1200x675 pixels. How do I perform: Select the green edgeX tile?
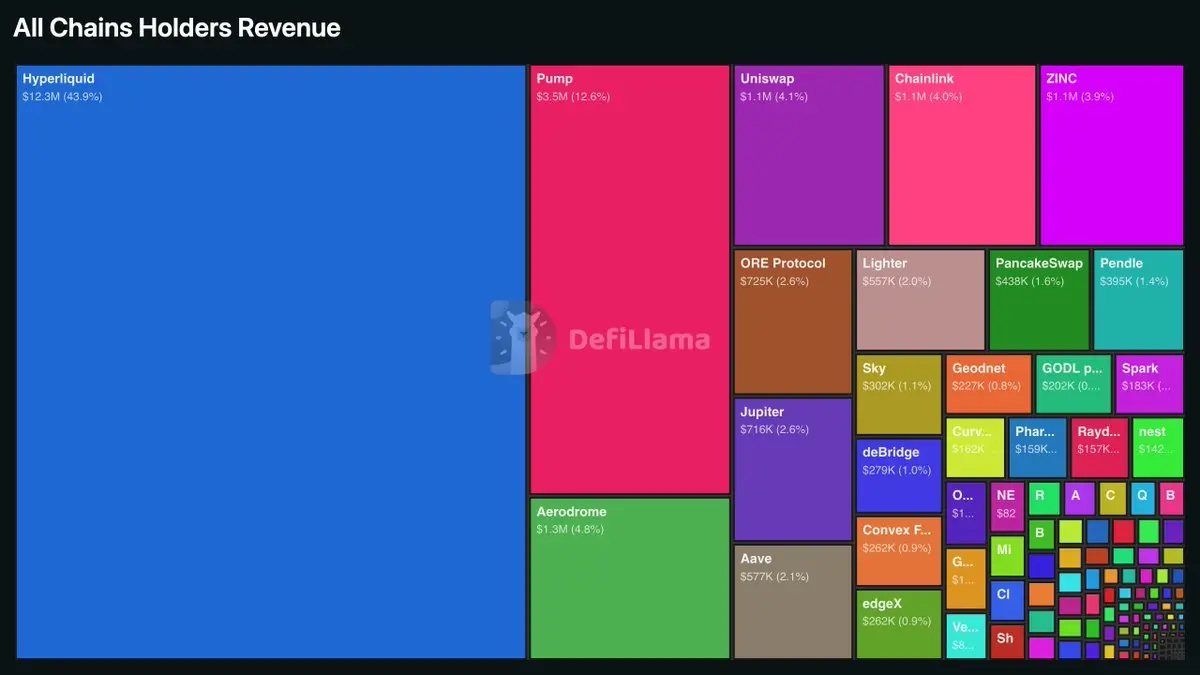point(899,624)
